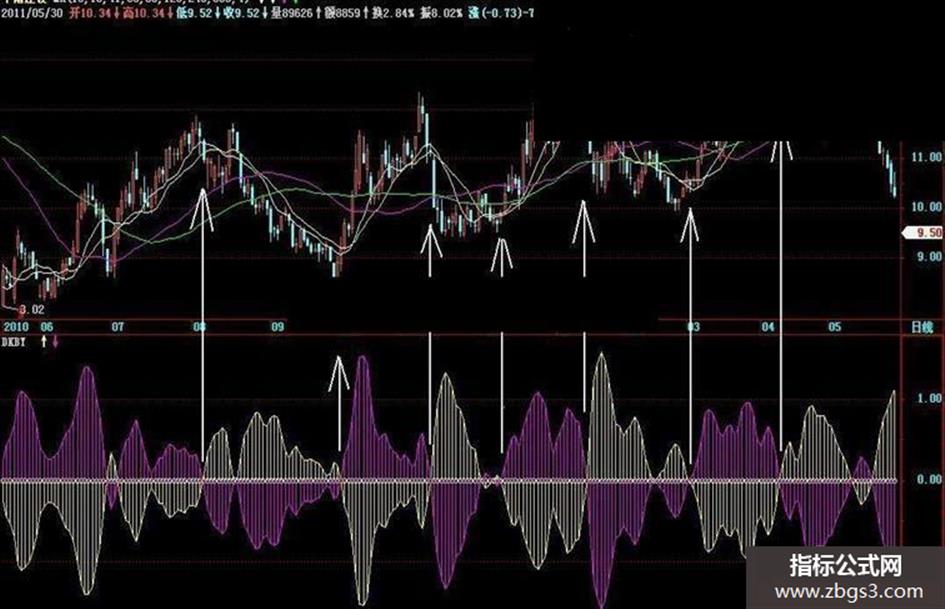Click the volume 量89626 value
The image size is (945, 609).
click(291, 13)
